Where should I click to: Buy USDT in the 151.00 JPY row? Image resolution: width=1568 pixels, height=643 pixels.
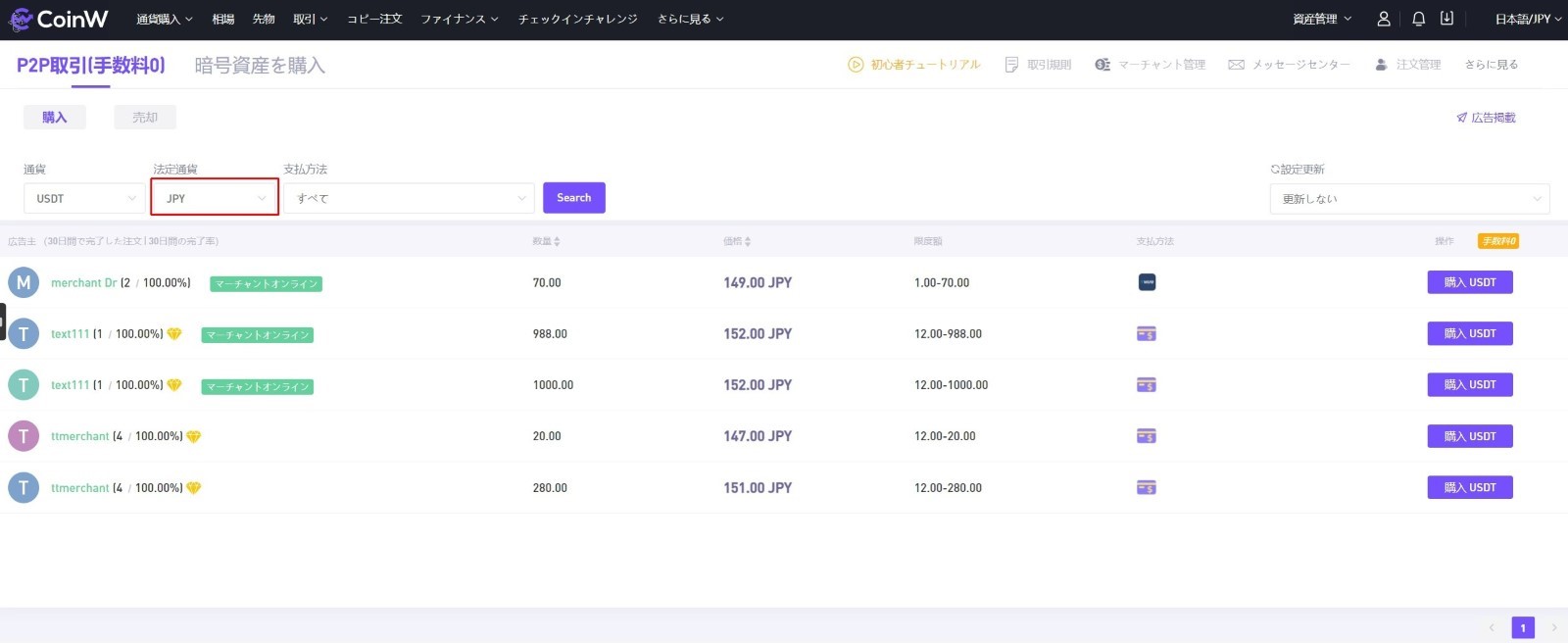click(1470, 487)
